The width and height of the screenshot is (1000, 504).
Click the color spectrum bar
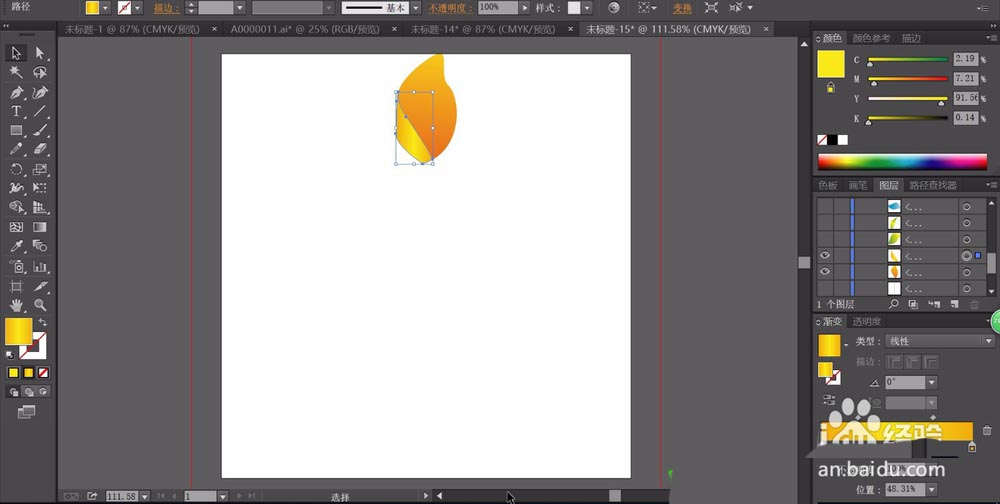902,161
